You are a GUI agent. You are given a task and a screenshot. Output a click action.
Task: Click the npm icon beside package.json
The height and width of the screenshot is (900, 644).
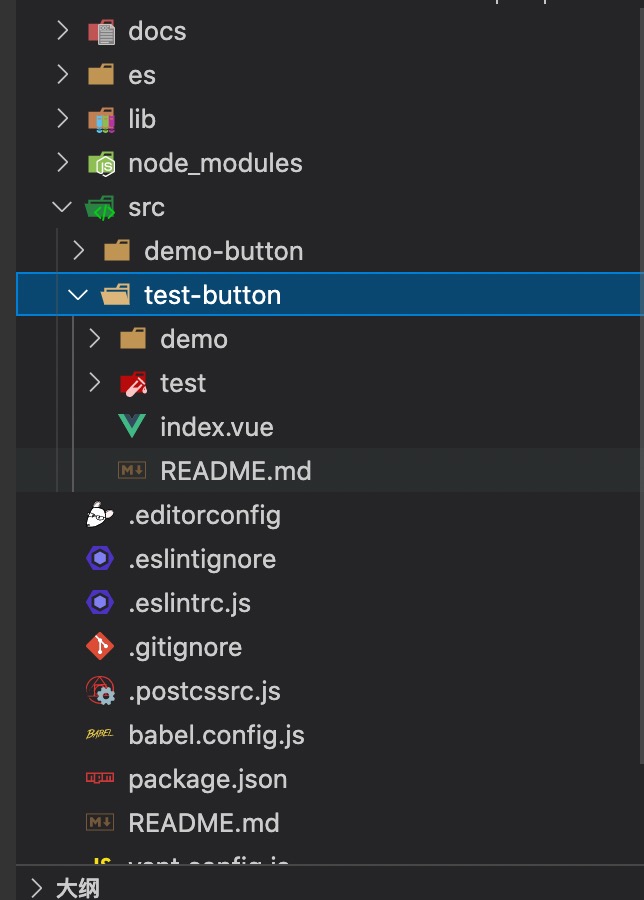coord(100,779)
